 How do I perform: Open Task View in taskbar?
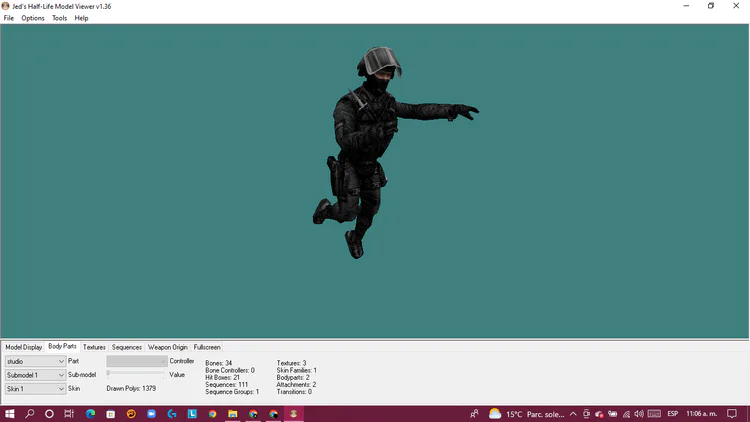69,414
